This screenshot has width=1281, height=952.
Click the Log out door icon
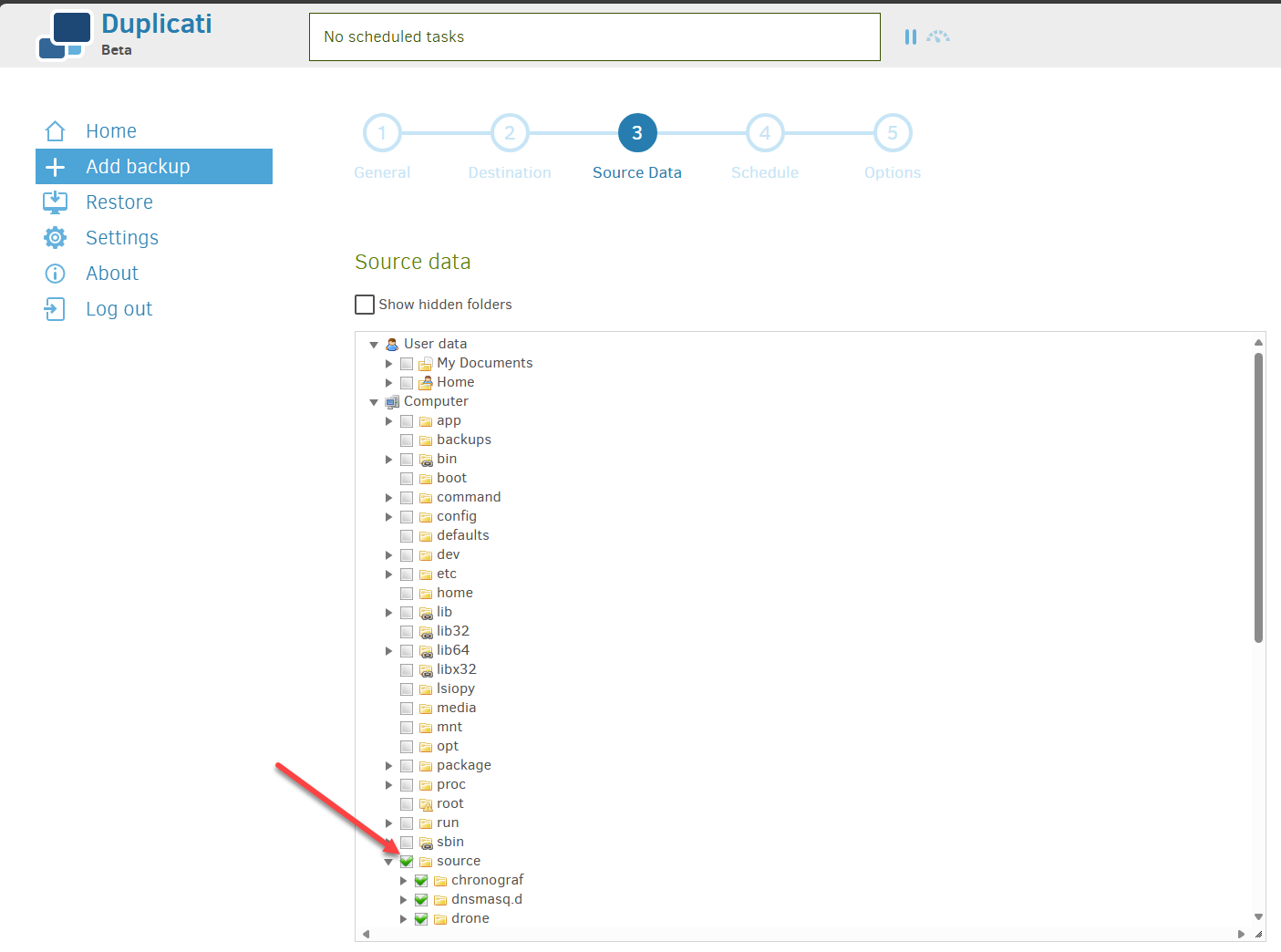pos(55,308)
